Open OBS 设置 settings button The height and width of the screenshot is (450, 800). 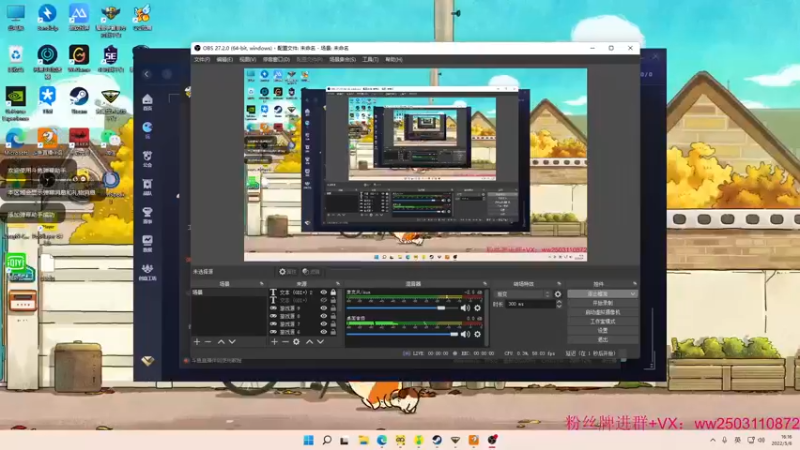(603, 331)
